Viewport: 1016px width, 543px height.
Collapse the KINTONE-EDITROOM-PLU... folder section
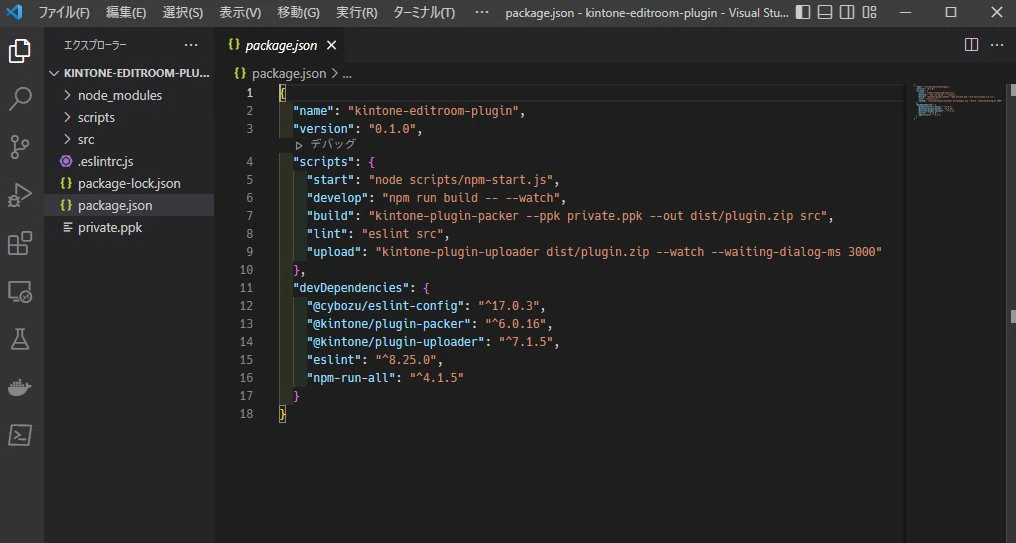click(129, 73)
